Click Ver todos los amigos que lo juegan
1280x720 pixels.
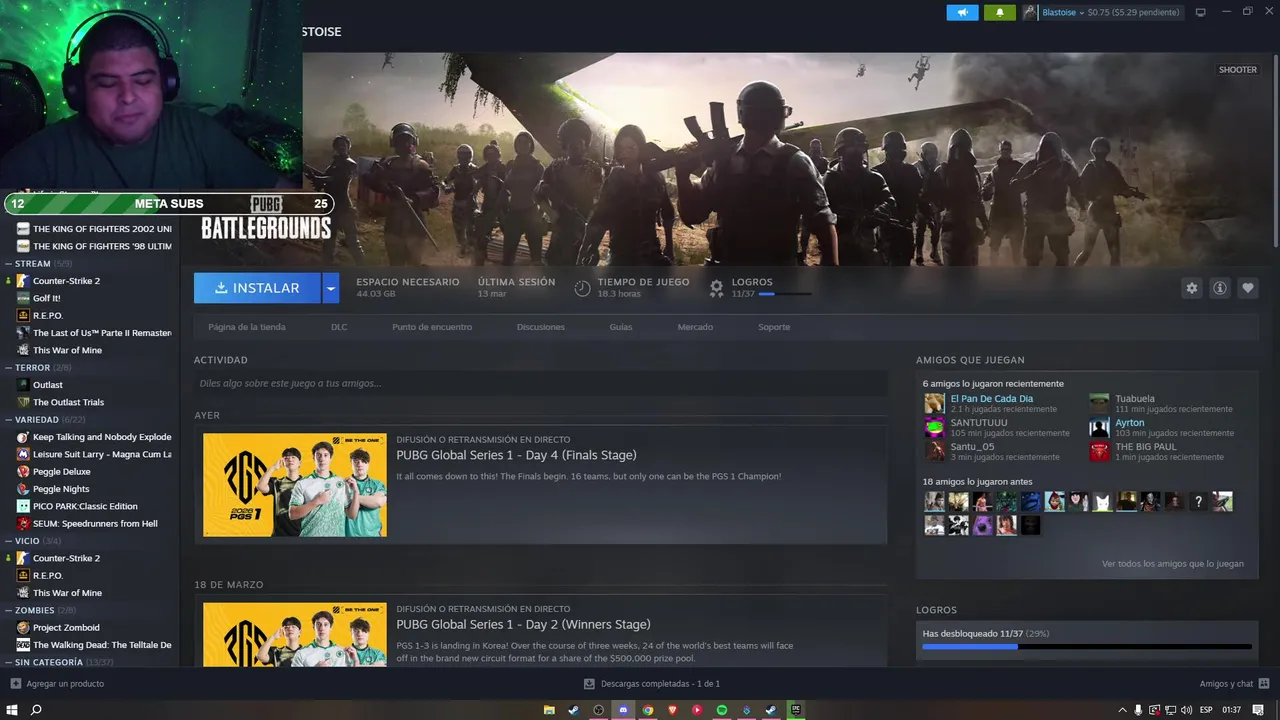(1173, 564)
